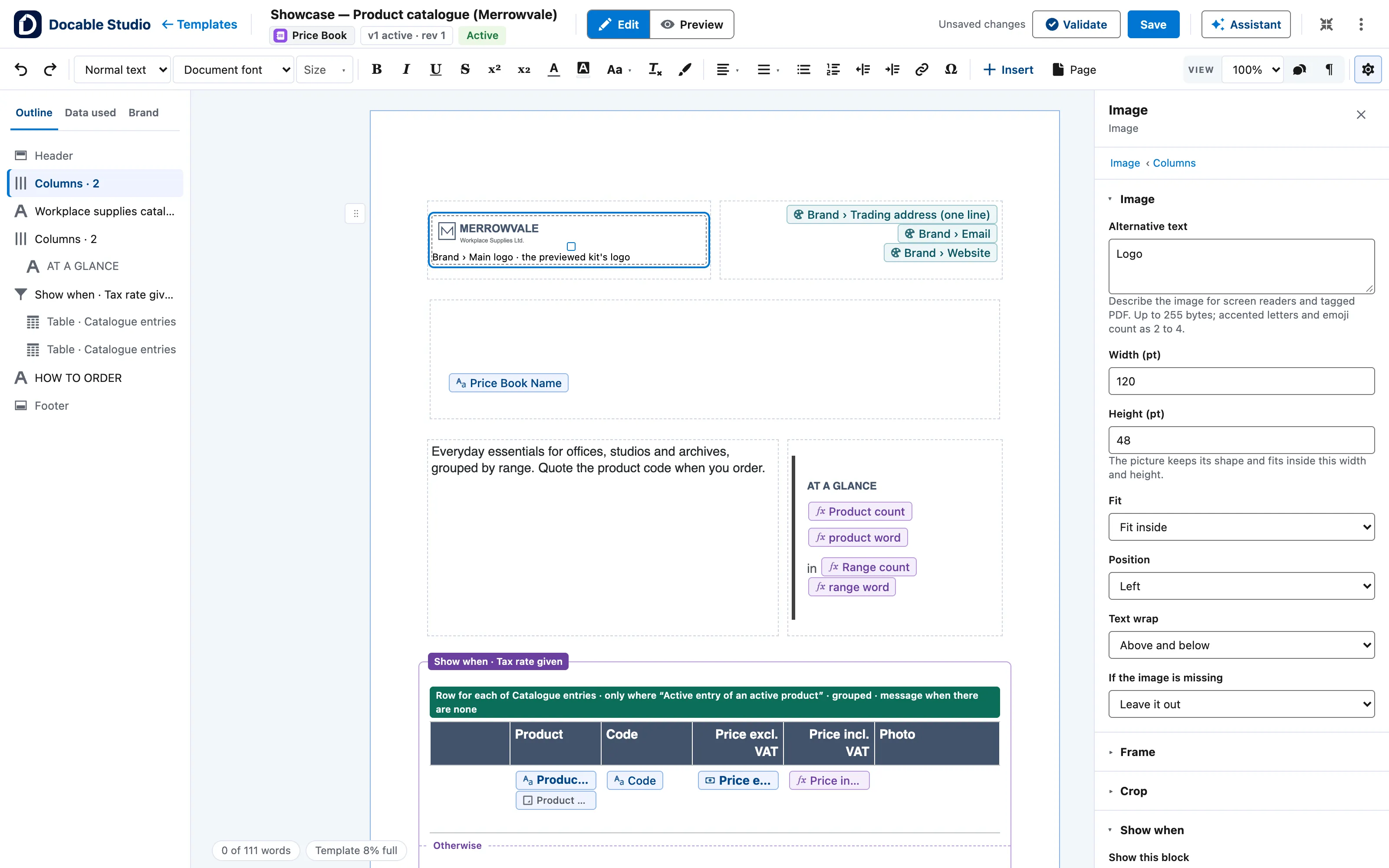This screenshot has width=1389, height=868.
Task: Open the Fit dropdown
Action: tap(1241, 527)
